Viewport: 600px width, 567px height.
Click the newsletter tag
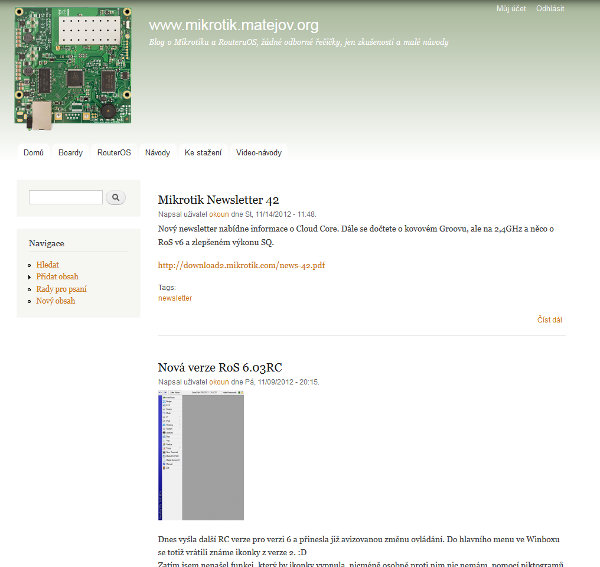click(x=175, y=298)
